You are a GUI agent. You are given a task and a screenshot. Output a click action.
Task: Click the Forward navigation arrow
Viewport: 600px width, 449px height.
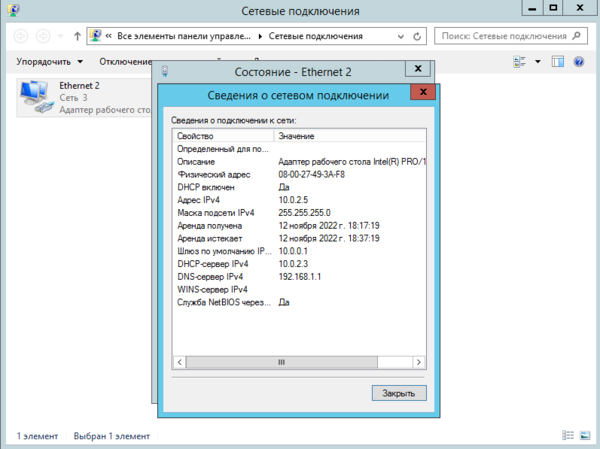[x=44, y=35]
